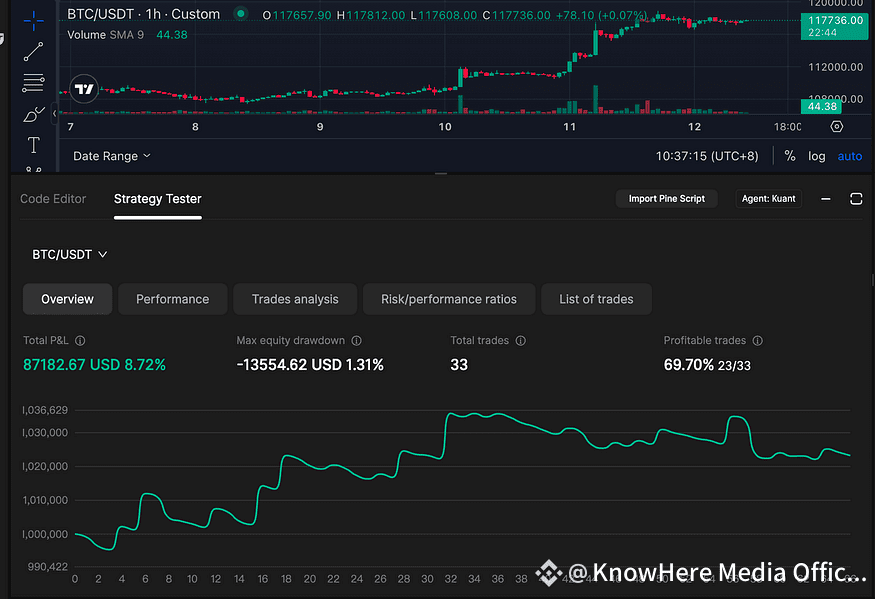Select the Text annotation tool
Viewport: 875px width, 599px height.
[33, 145]
